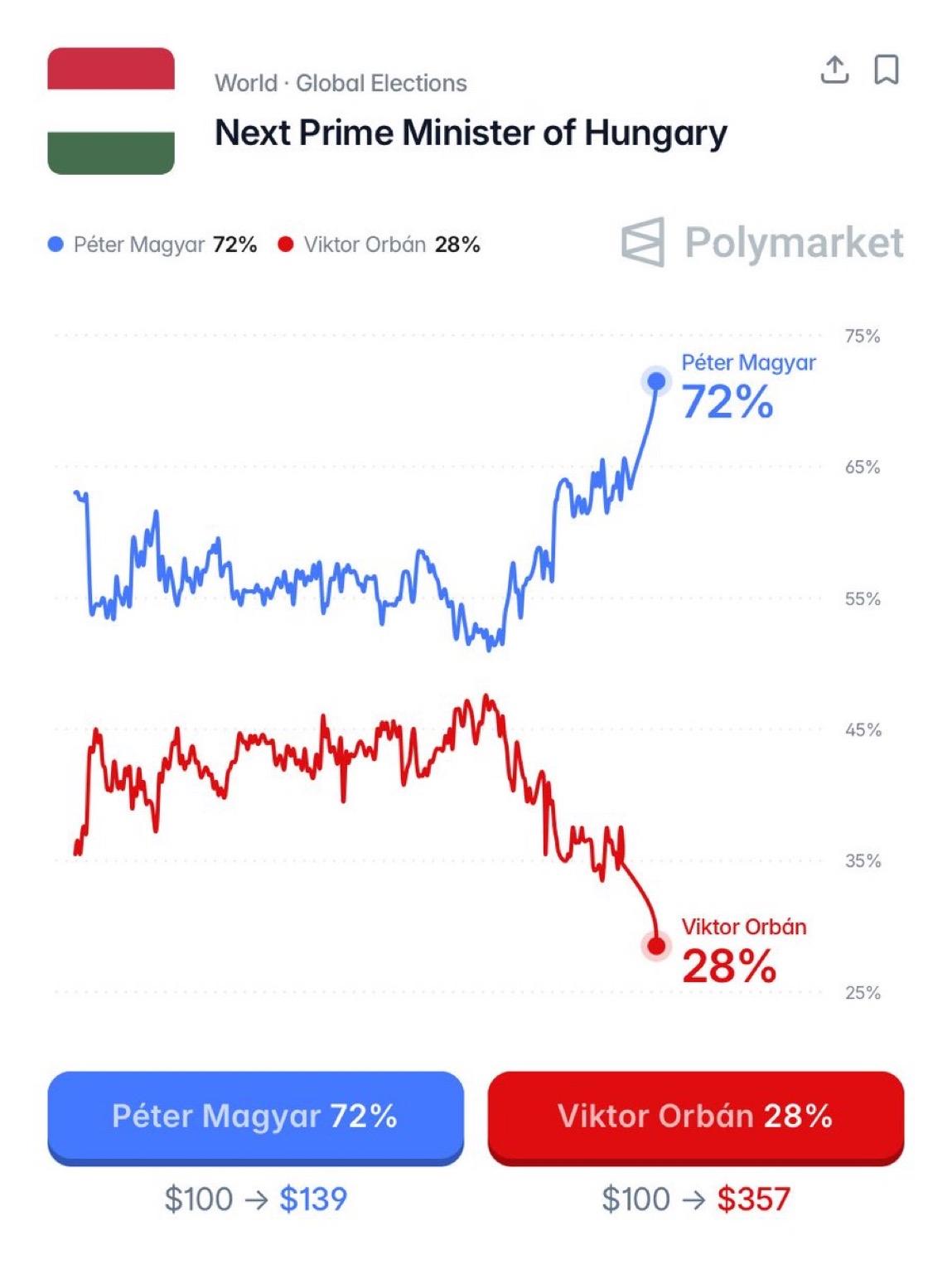Click the large red 28% chart label
This screenshot has width=952, height=1269.
point(729,966)
